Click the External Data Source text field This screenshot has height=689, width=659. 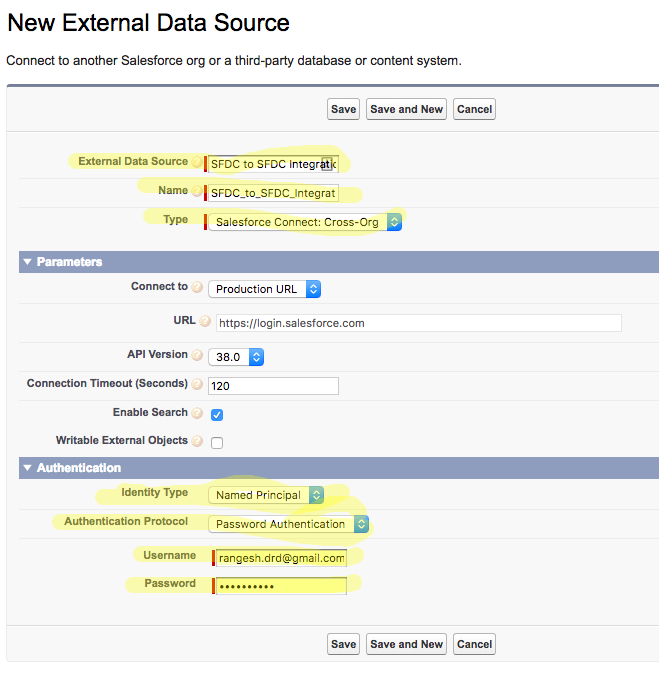pyautogui.click(x=273, y=164)
